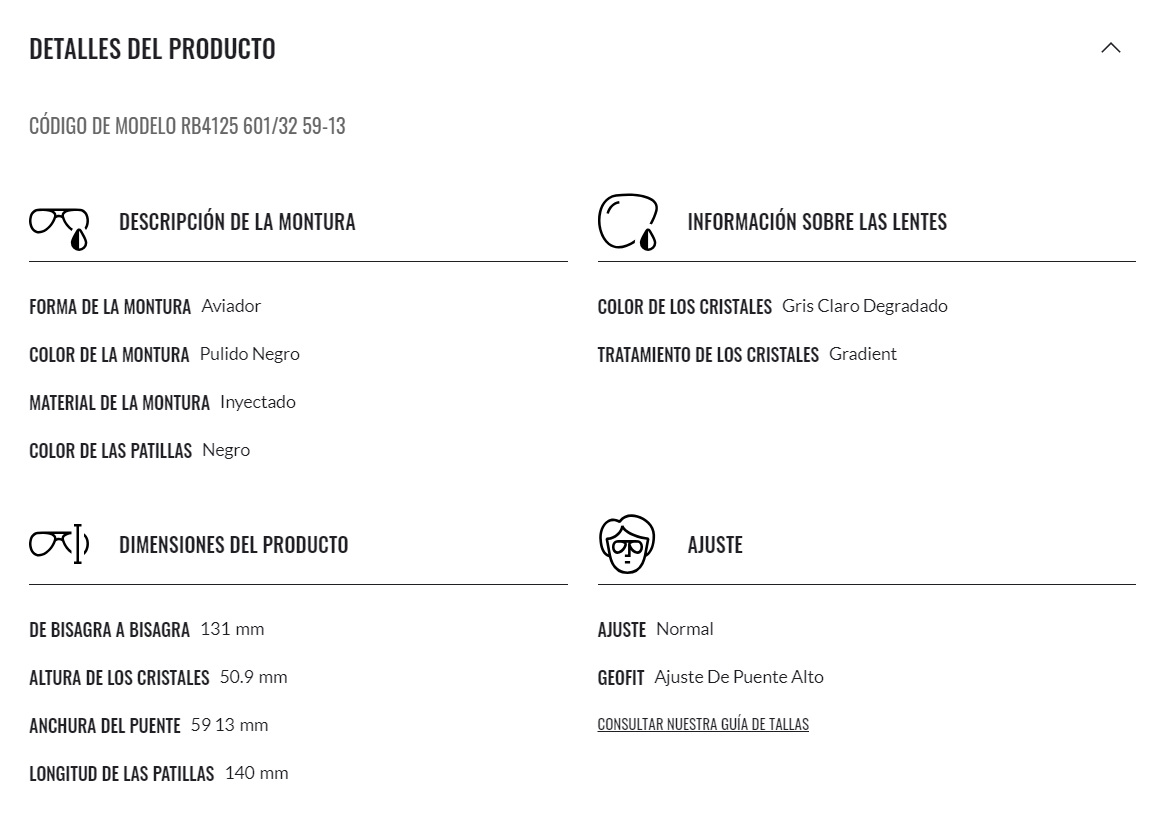This screenshot has width=1156, height=813.
Task: Click the lens information droplet icon
Action: click(627, 222)
